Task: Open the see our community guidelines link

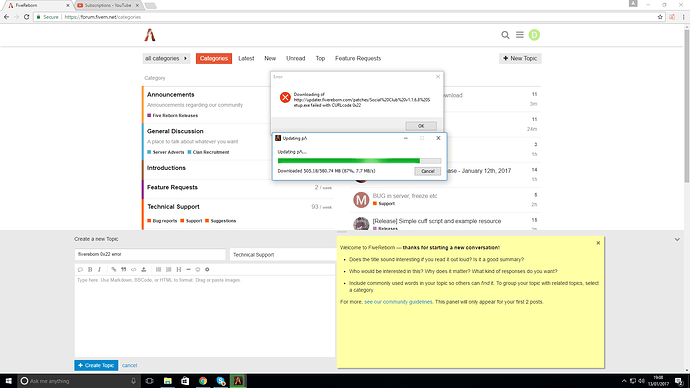Action: [x=398, y=302]
